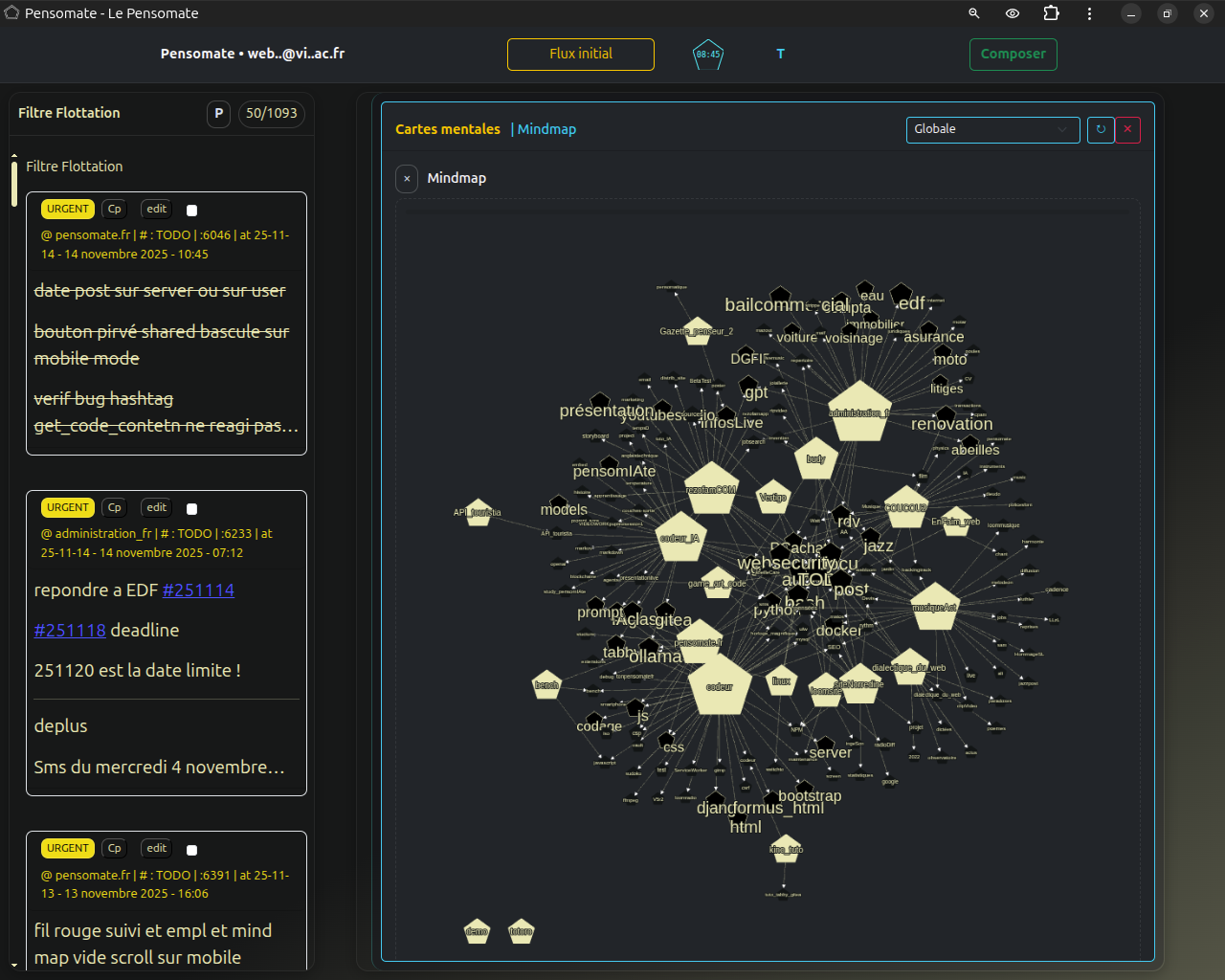
Task: Open the browser extensions puzzle icon
Action: 1051,13
